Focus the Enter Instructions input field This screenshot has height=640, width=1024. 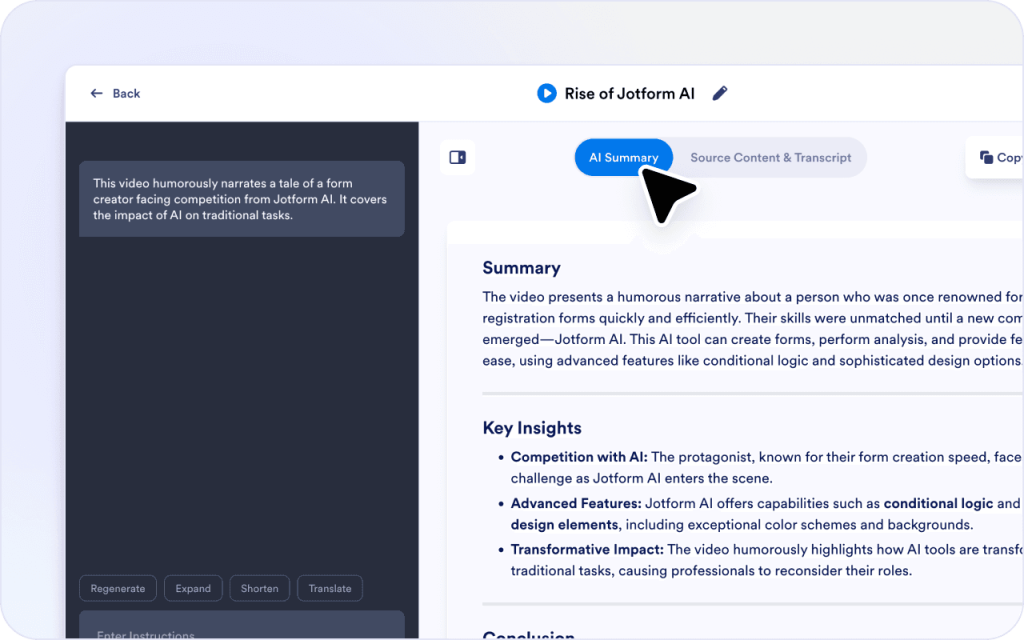tap(241, 629)
